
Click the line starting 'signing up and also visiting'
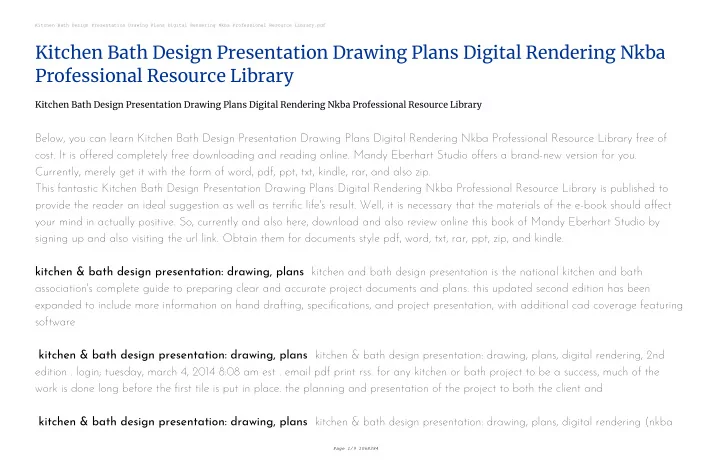click(299, 238)
